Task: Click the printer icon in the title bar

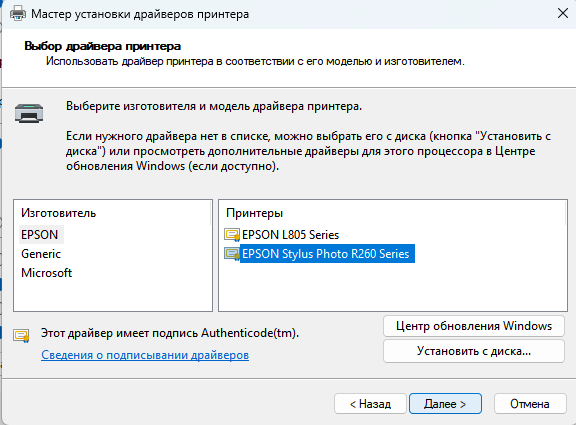Action: click(18, 14)
